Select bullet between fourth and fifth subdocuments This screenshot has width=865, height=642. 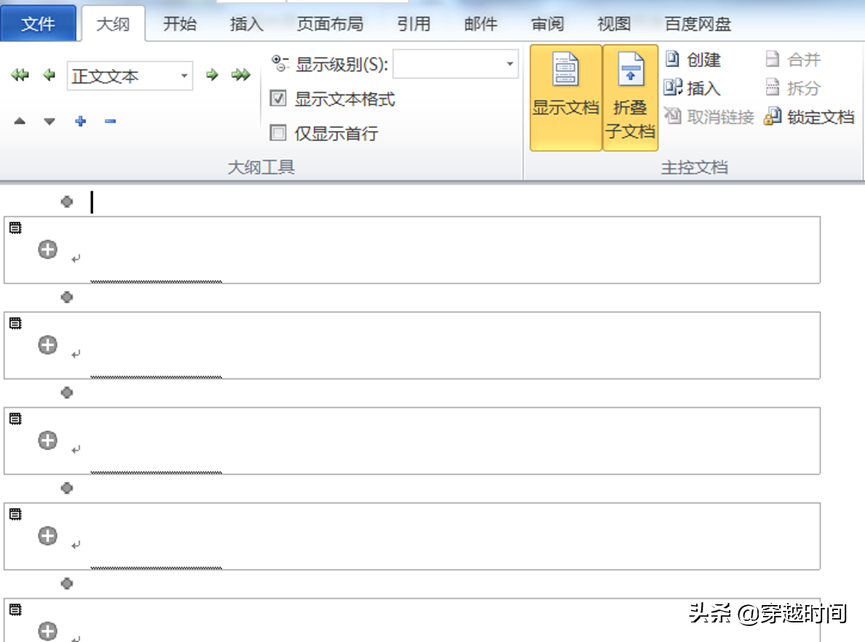pos(67,584)
